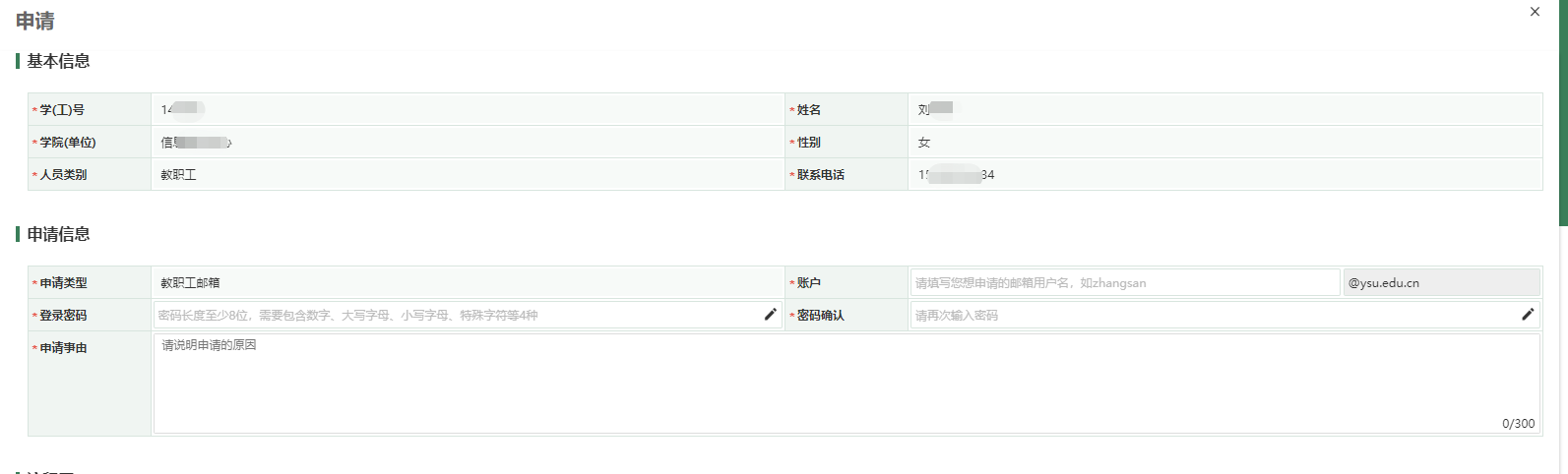Viewport: 1568px width, 474px height.
Task: Click the 学(工)号 value field
Action: [468, 109]
